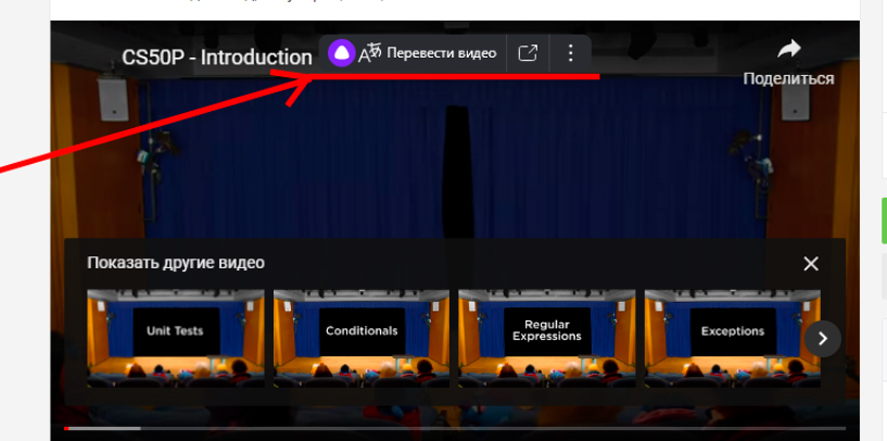Click the purple Alice assistant icon
The image size is (887, 441).
[342, 53]
